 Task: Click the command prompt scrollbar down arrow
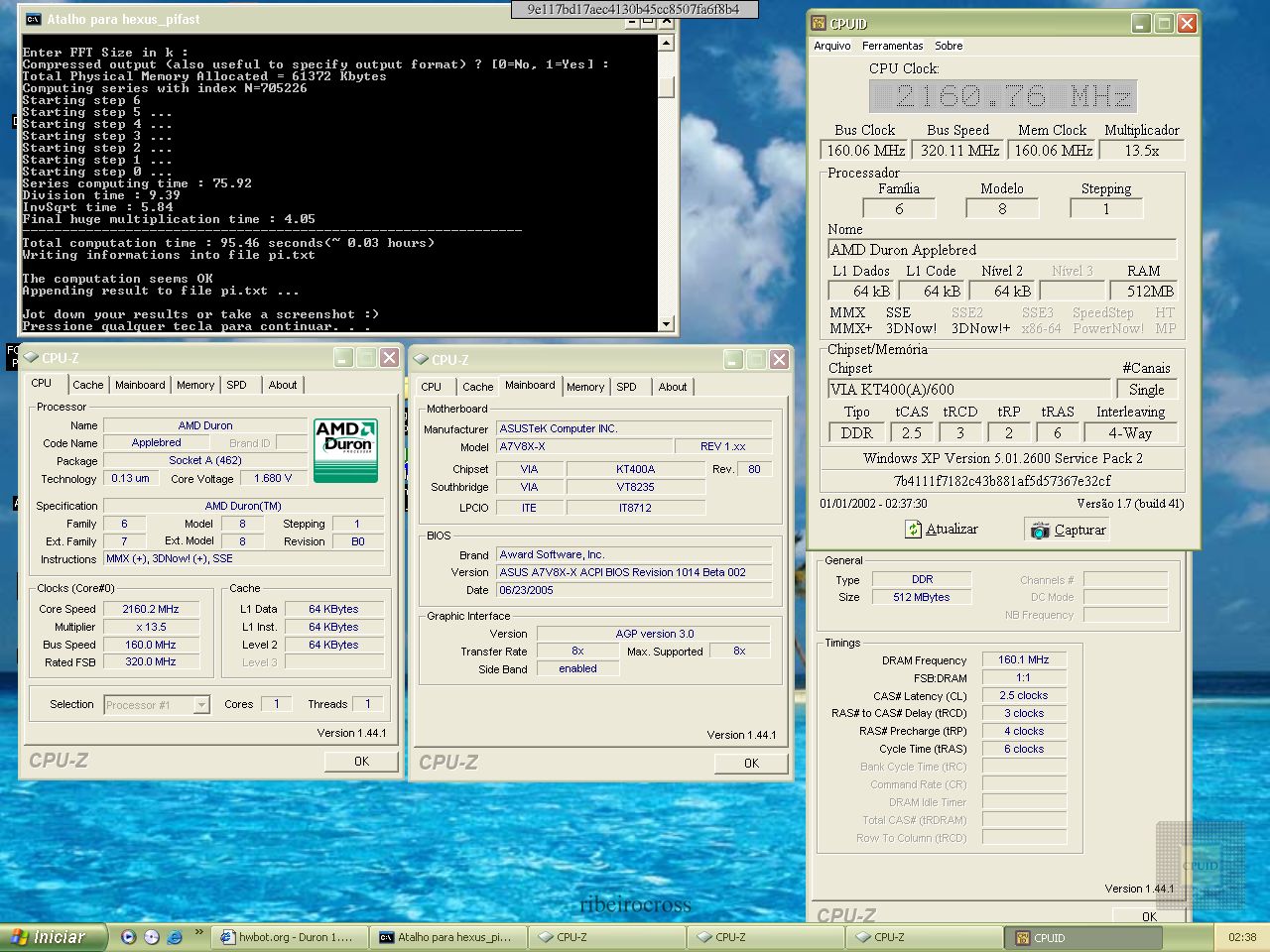(x=666, y=323)
